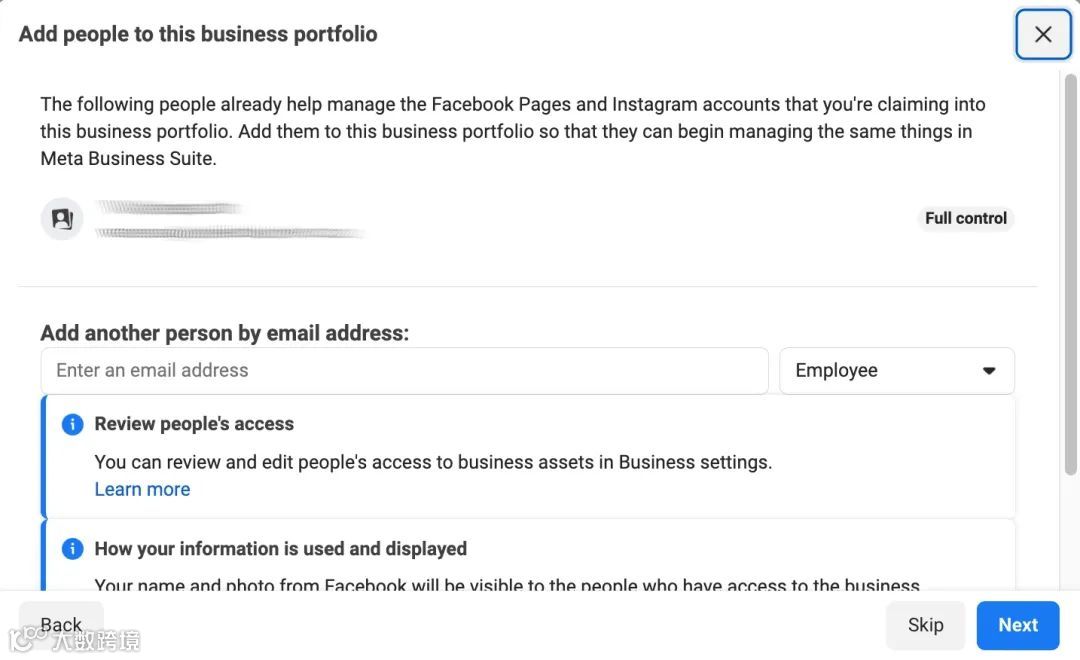Click the How your information is used heading
The image size is (1080, 660).
[x=280, y=549]
